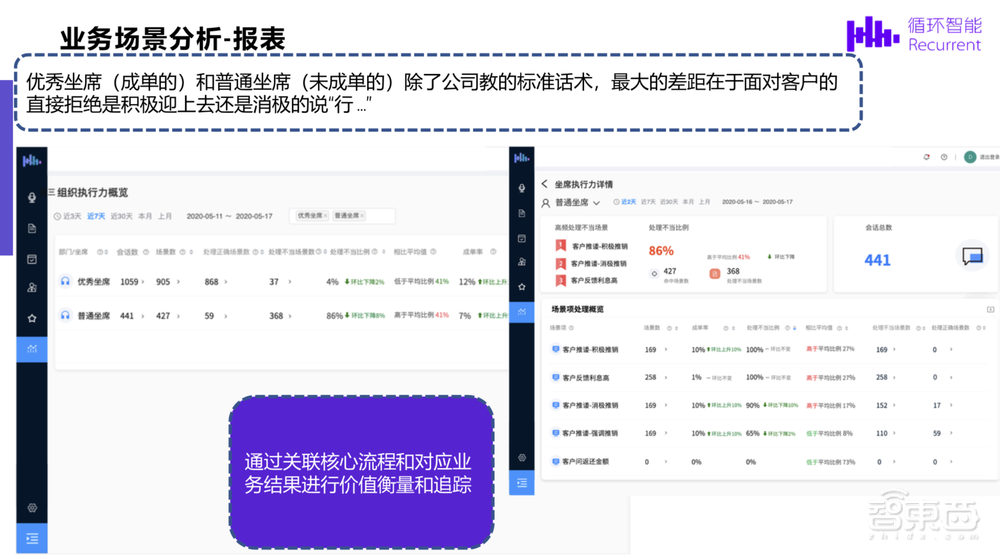The width and height of the screenshot is (1000, 559).
Task: Open team members icon in right panel sidebar
Action: (522, 262)
